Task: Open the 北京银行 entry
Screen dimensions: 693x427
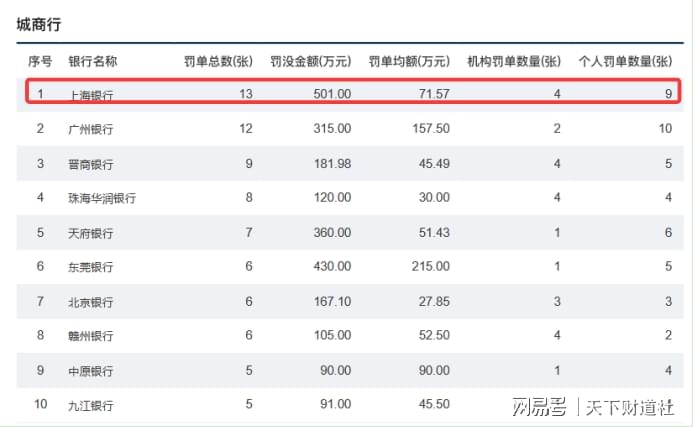Action: coord(90,302)
